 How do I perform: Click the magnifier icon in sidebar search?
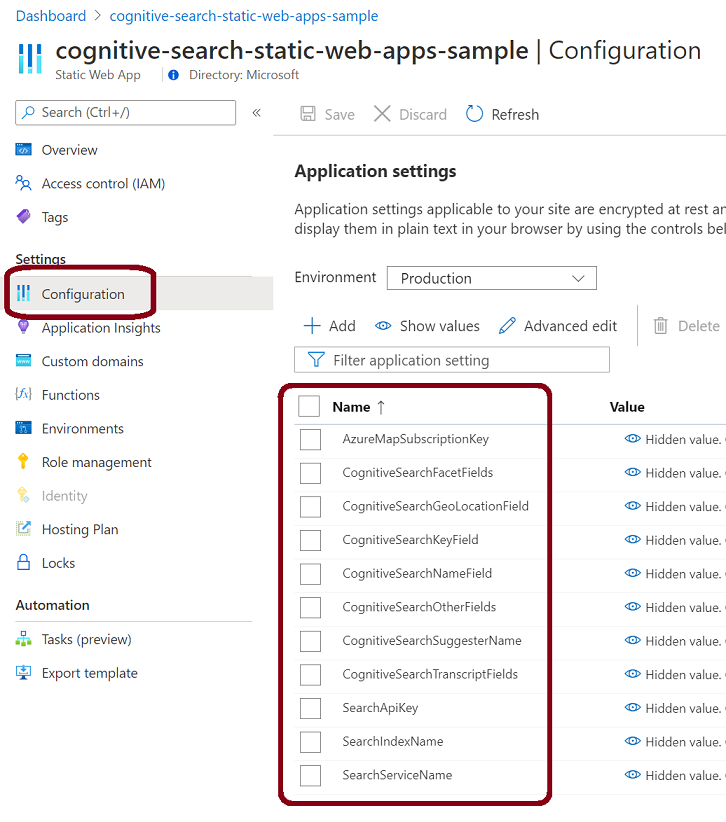[29, 112]
